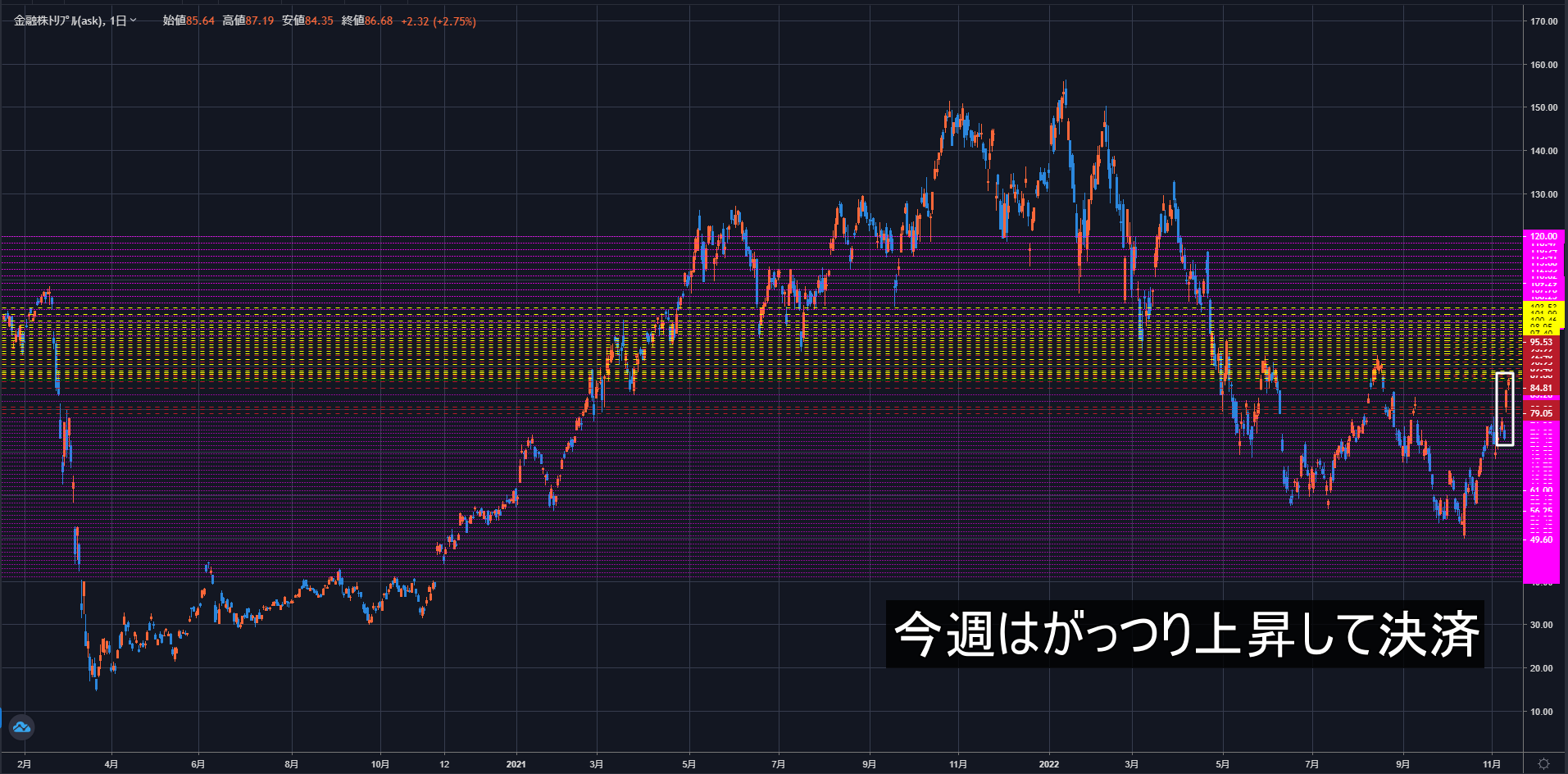
Task: Click the 170.00 price scale label
Action: (1544, 21)
